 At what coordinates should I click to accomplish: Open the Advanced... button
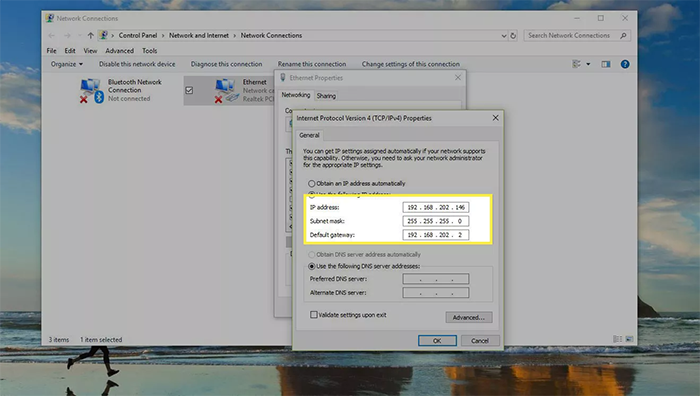pos(469,317)
